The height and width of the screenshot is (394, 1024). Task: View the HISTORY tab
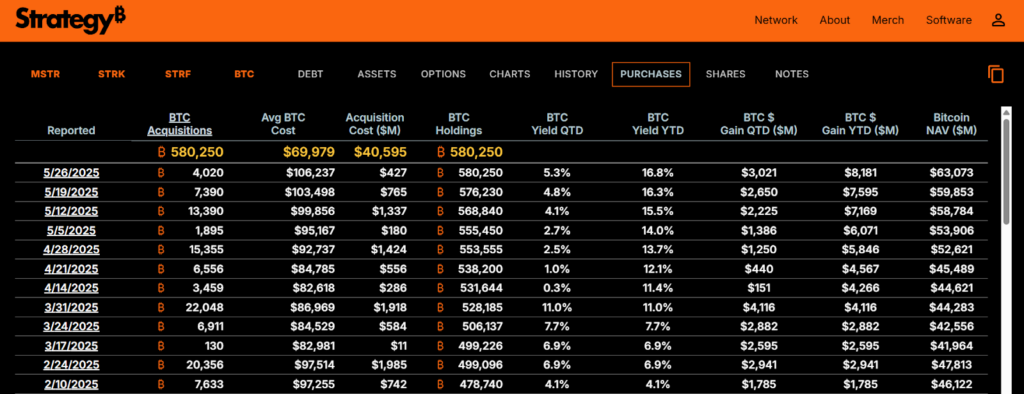(x=576, y=74)
